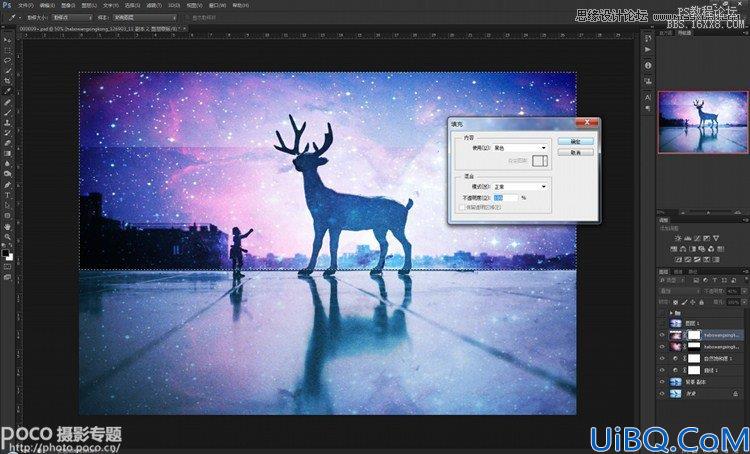Hide the background copy layer

[x=662, y=382]
